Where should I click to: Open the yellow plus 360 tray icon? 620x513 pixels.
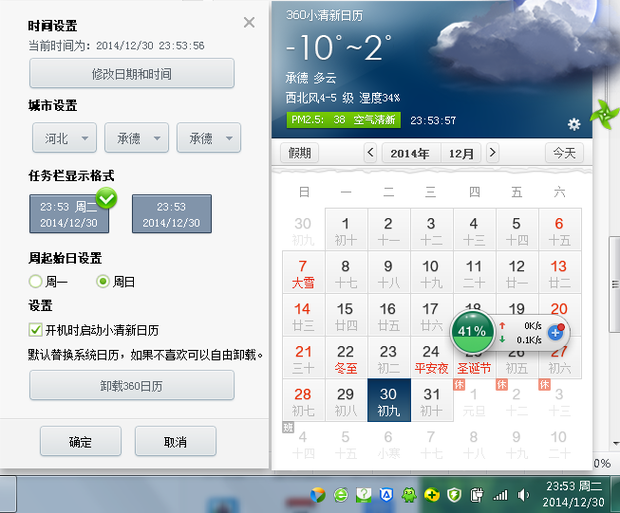[x=432, y=494]
